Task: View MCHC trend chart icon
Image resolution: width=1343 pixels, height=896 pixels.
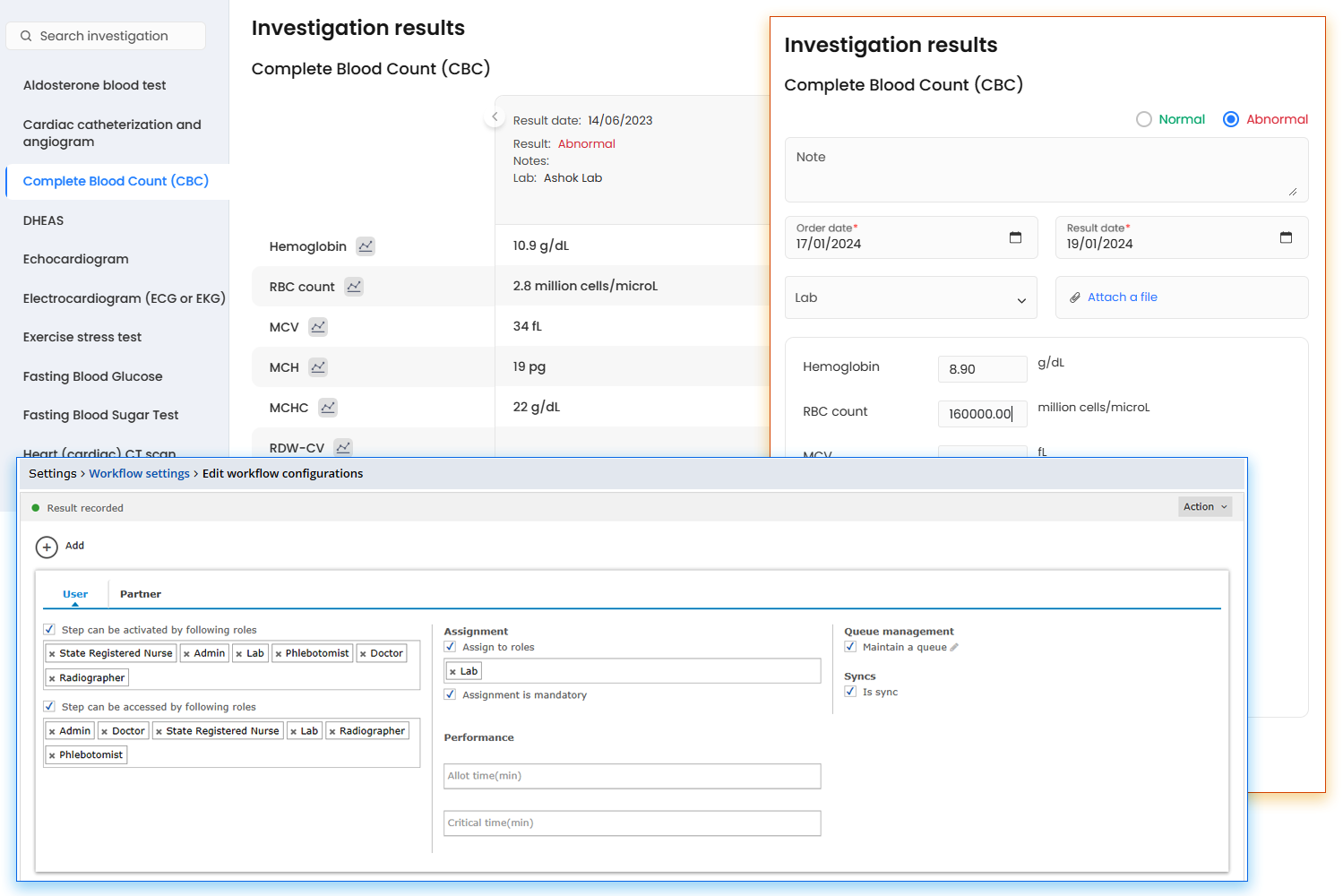Action: point(328,408)
